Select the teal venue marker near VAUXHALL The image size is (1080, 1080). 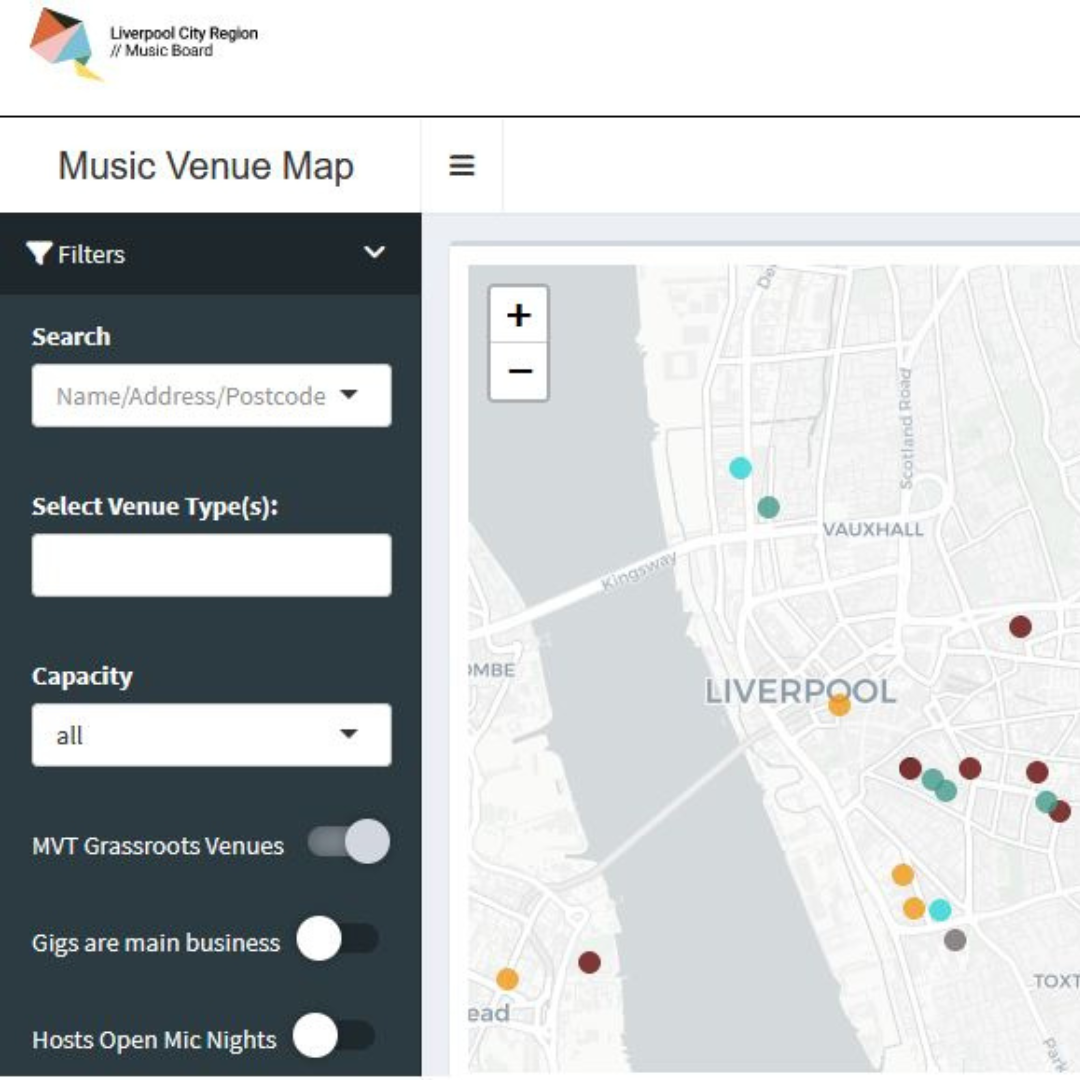[769, 509]
